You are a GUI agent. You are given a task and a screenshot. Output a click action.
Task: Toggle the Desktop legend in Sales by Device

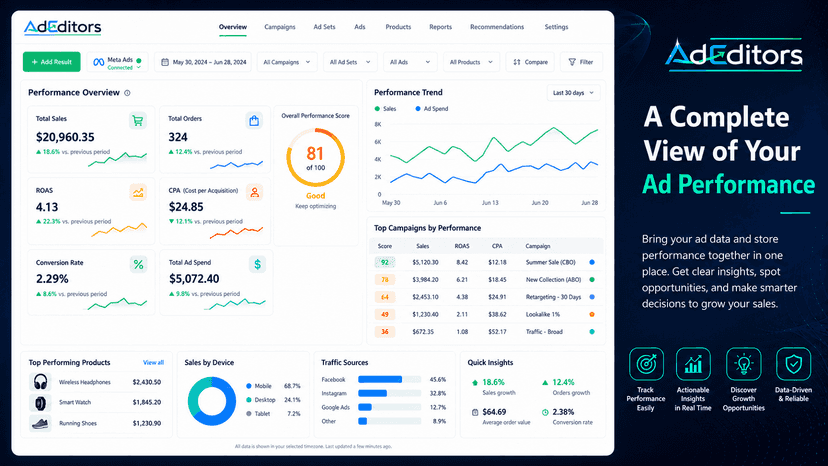tap(261, 400)
